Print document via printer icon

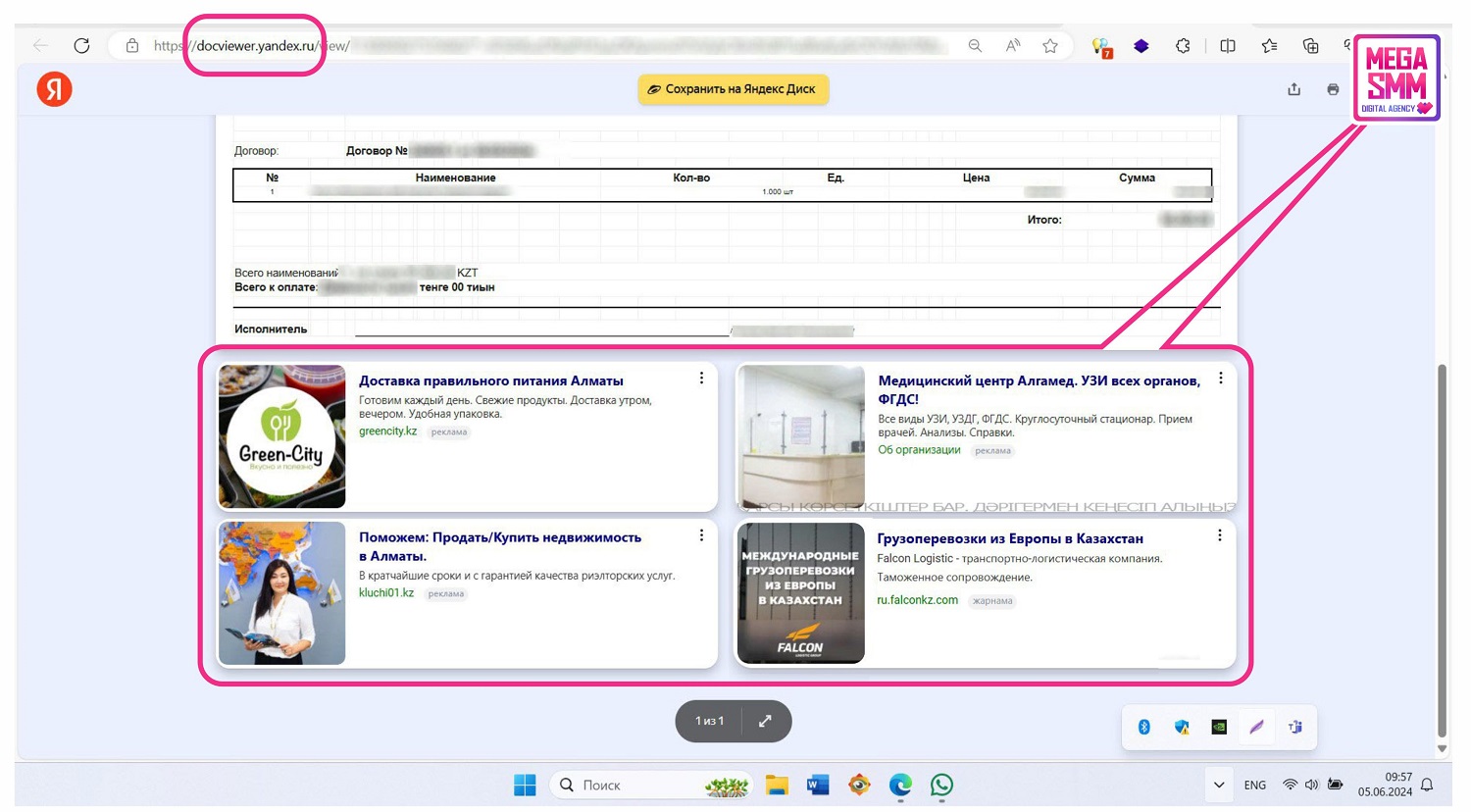click(1333, 89)
